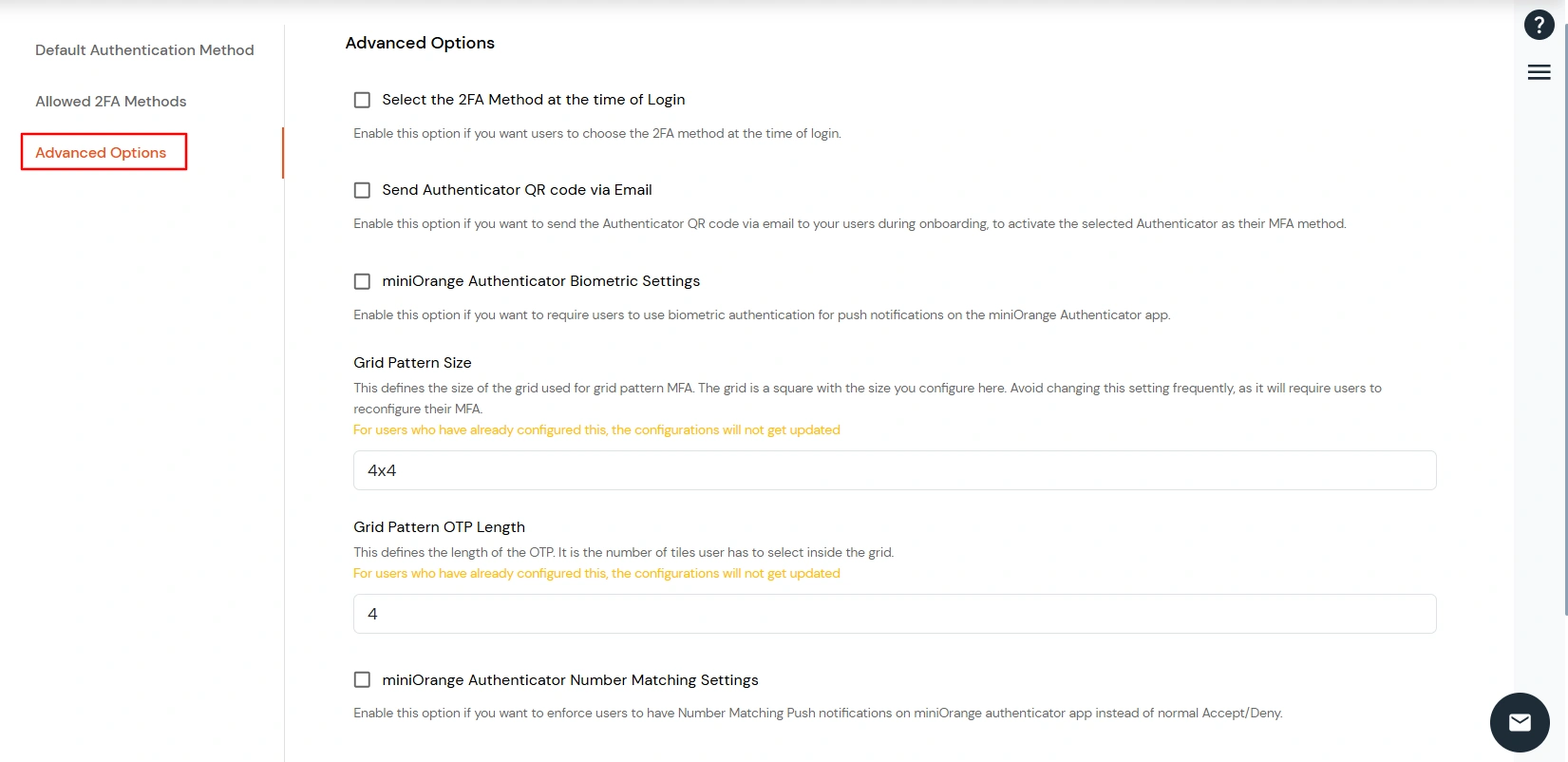
Task: Open the Grid Pattern Size selector showing 4x4
Action: 894,469
